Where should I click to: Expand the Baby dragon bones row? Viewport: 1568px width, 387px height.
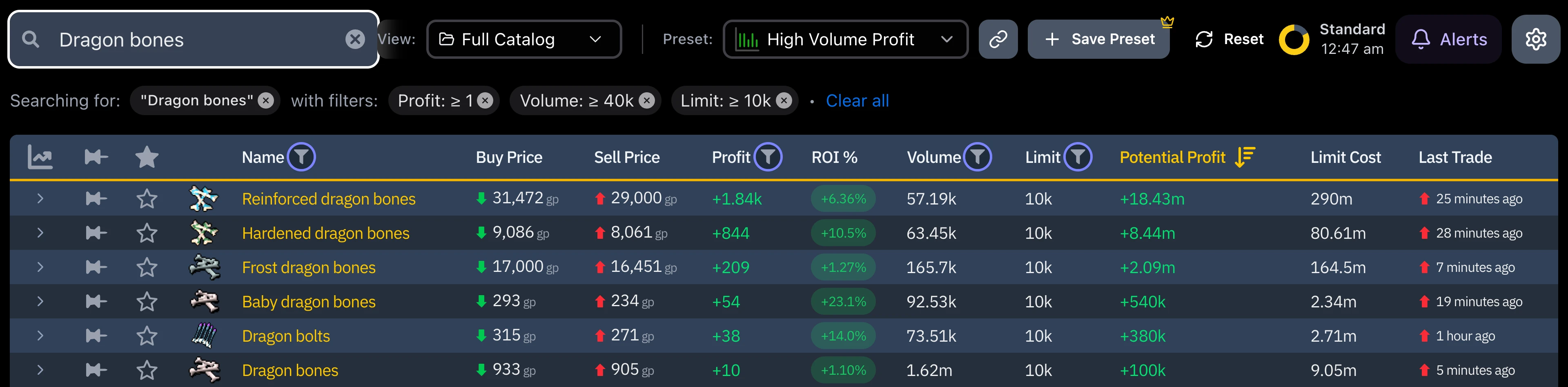[x=40, y=302]
